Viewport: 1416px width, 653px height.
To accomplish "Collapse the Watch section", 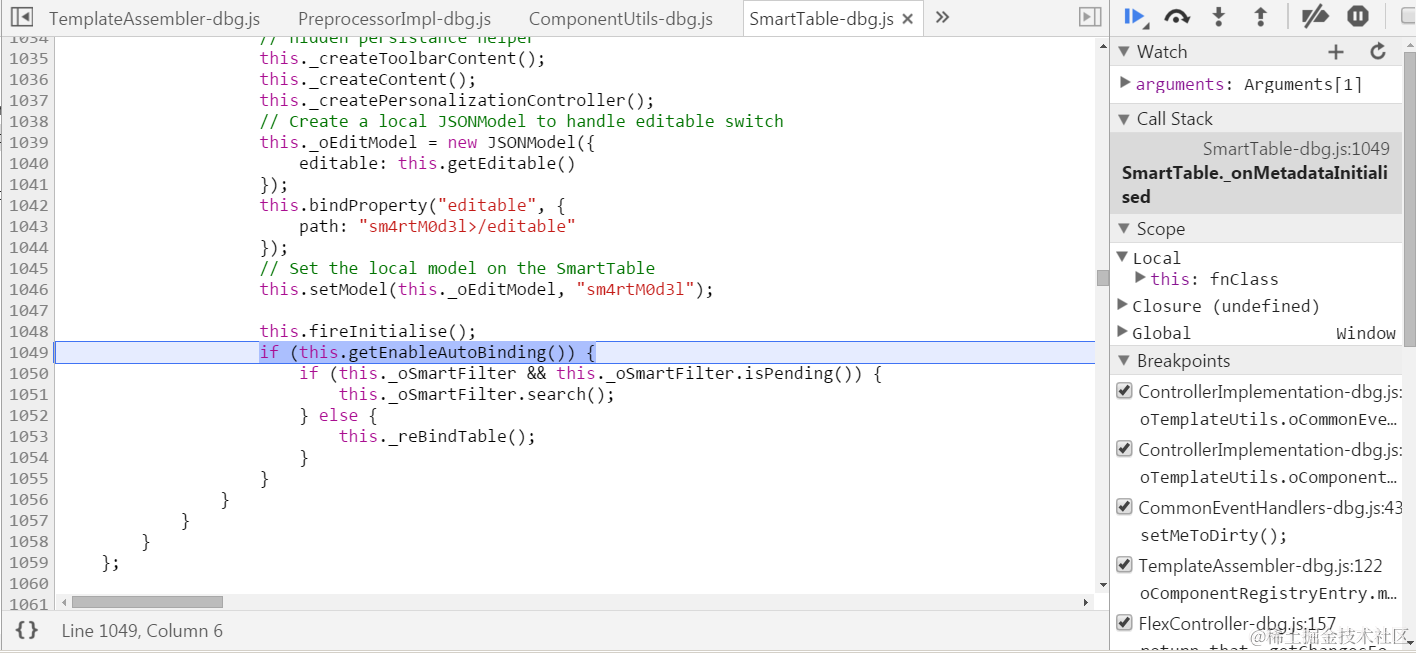I will click(x=1124, y=51).
